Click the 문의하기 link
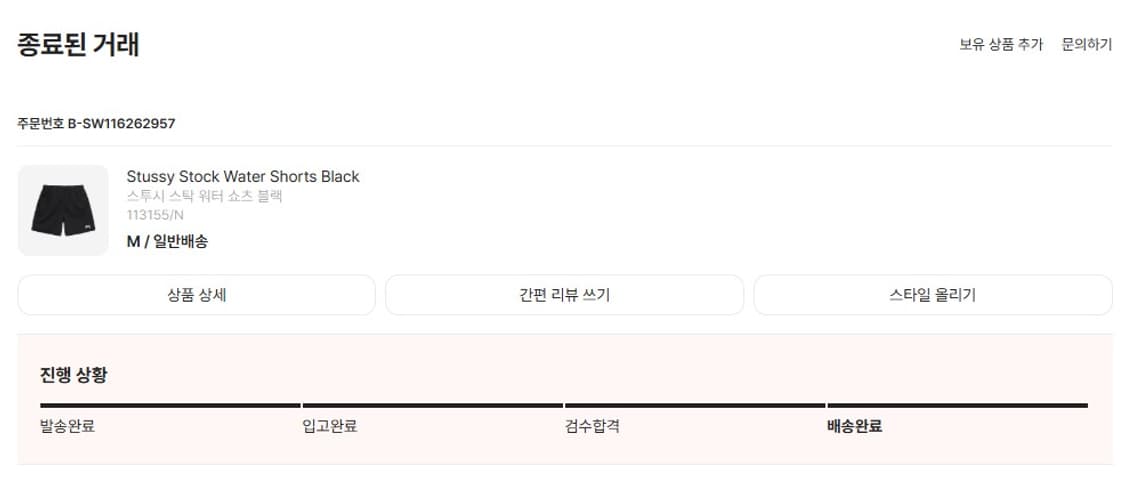 (1086, 45)
